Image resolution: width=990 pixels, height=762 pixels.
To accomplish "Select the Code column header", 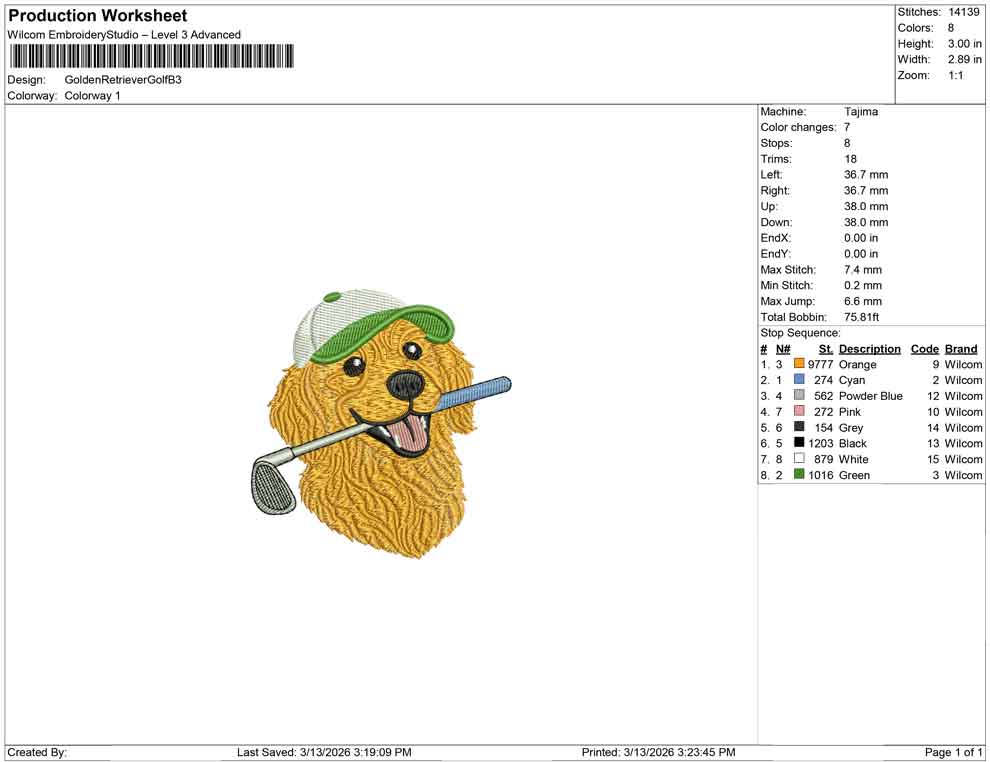I will point(924,349).
